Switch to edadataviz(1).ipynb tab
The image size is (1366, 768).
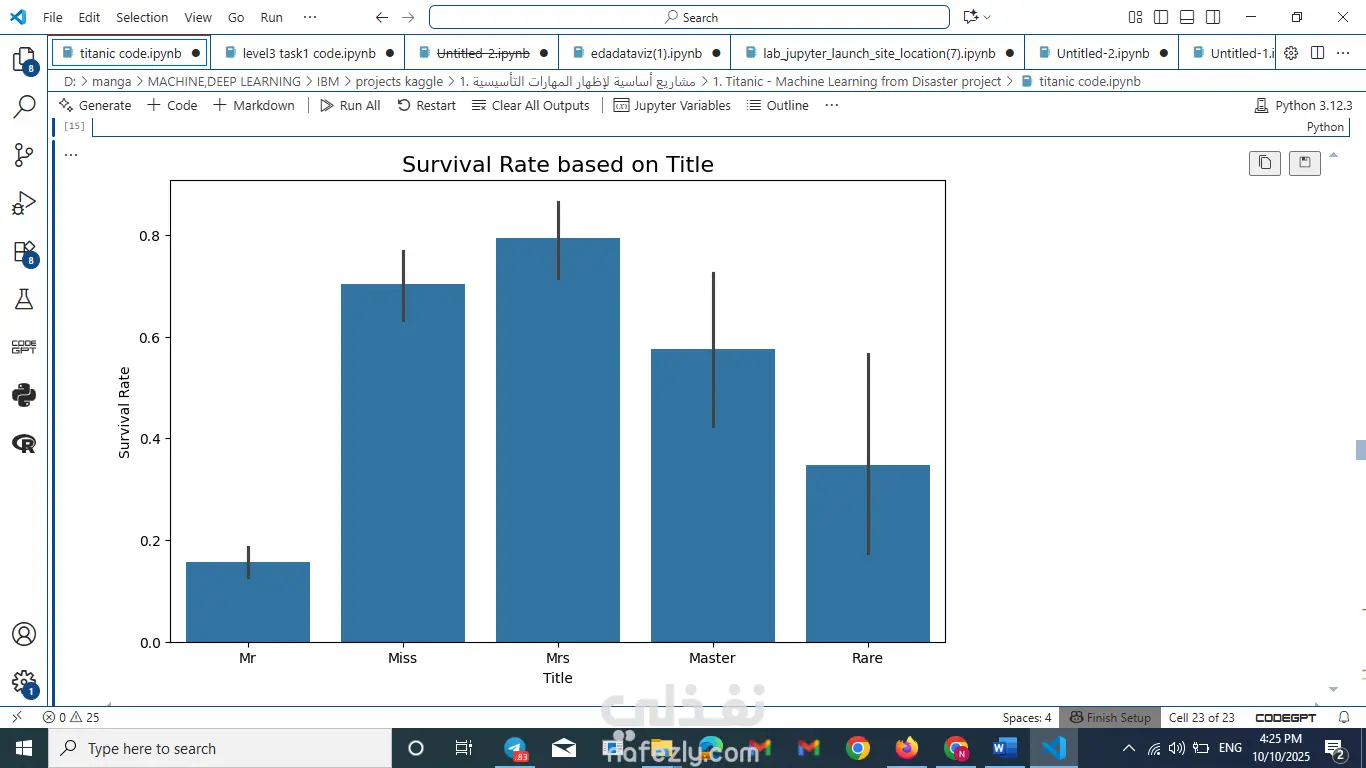pos(646,53)
